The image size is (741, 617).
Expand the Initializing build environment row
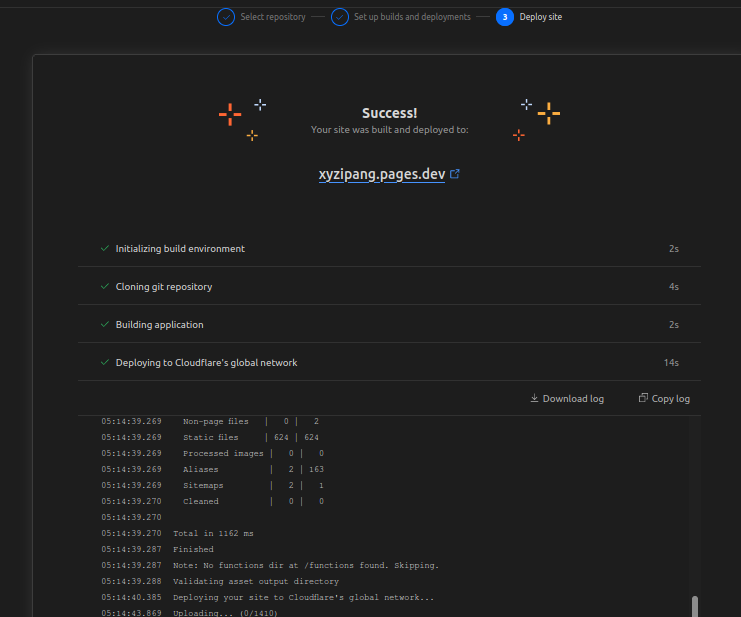(388, 249)
